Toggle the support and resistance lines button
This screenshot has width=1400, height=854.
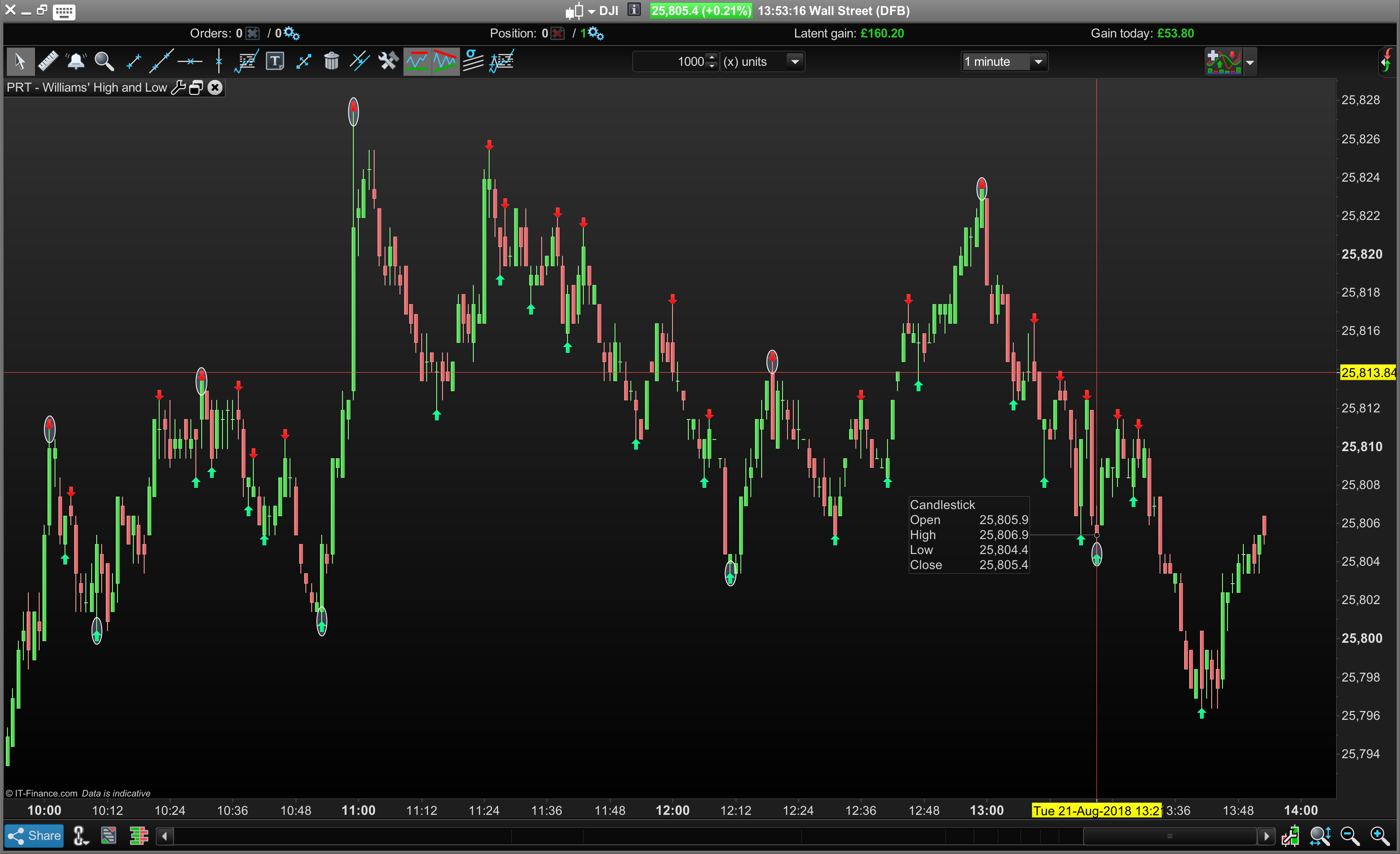pos(417,61)
